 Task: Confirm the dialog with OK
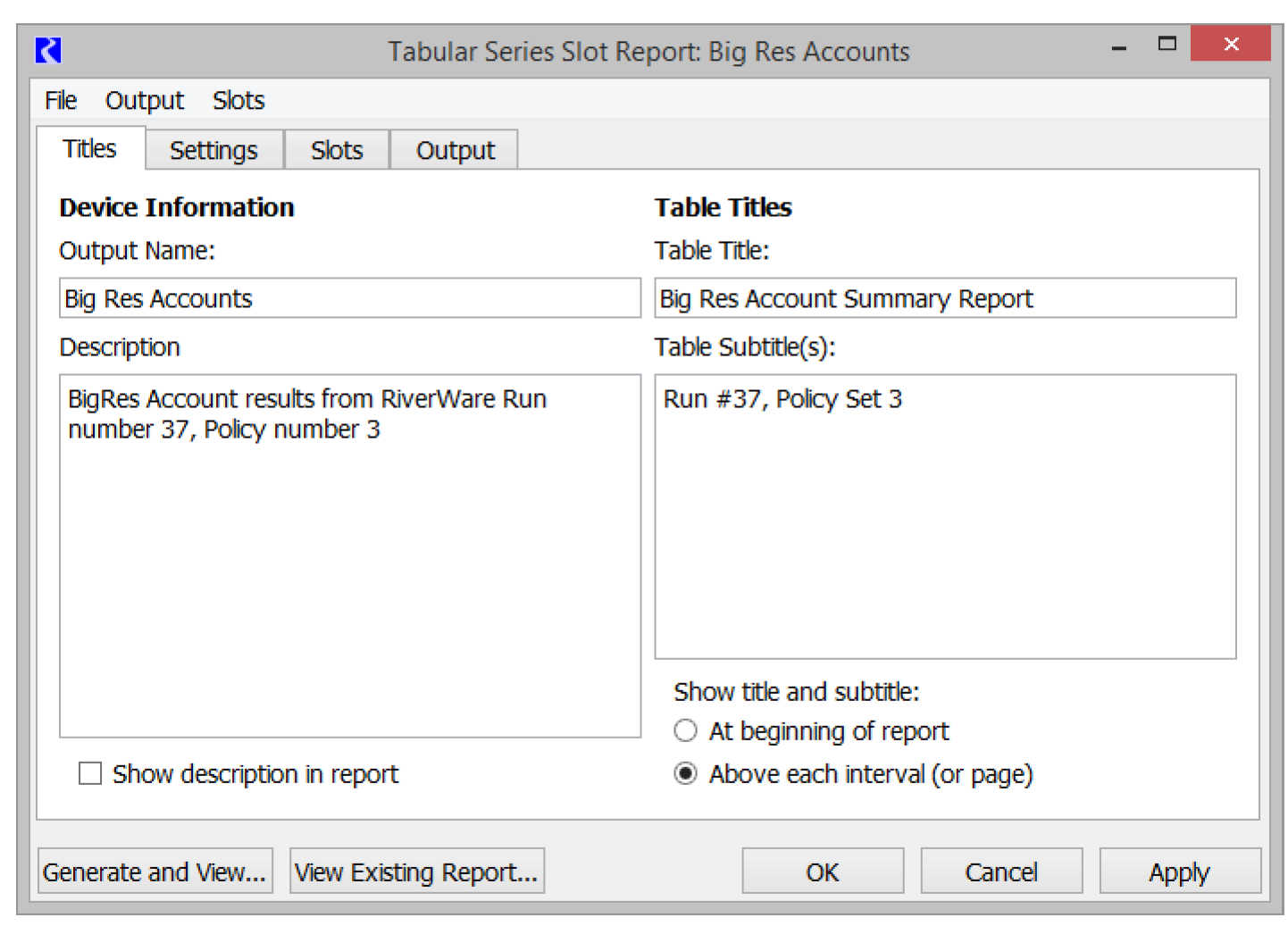click(x=822, y=872)
